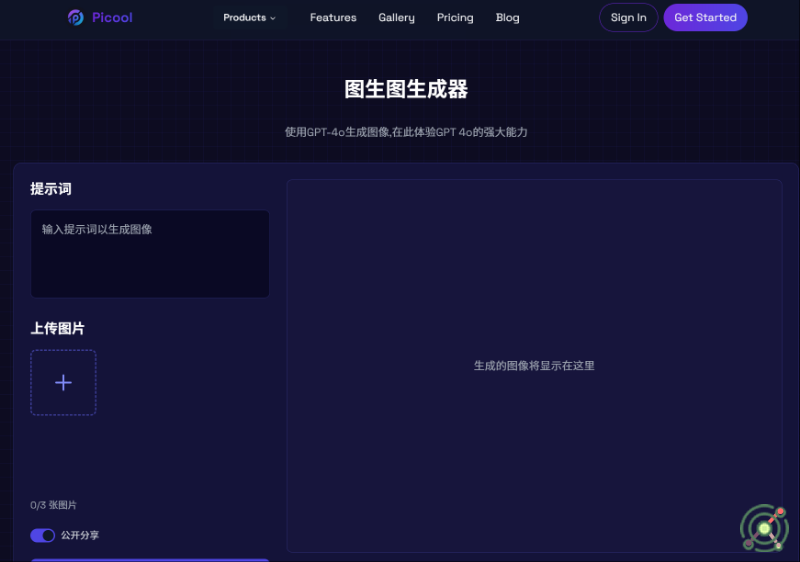Click the purple generate button at the bottom
Screen dimensions: 800x562
coord(150,559)
